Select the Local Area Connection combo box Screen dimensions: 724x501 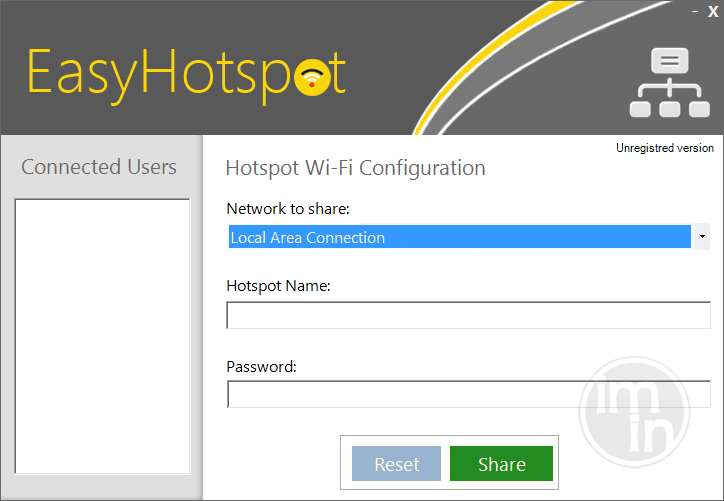(469, 237)
